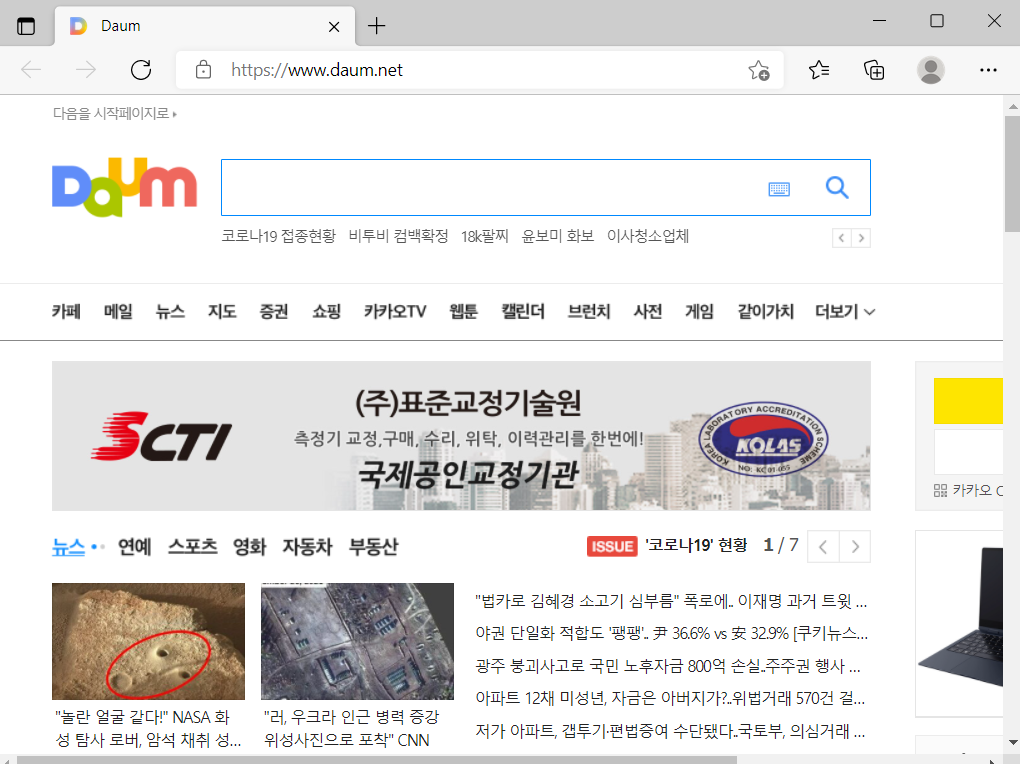The width and height of the screenshot is (1020, 764).
Task: Open 지도 in the service menu
Action: point(222,312)
